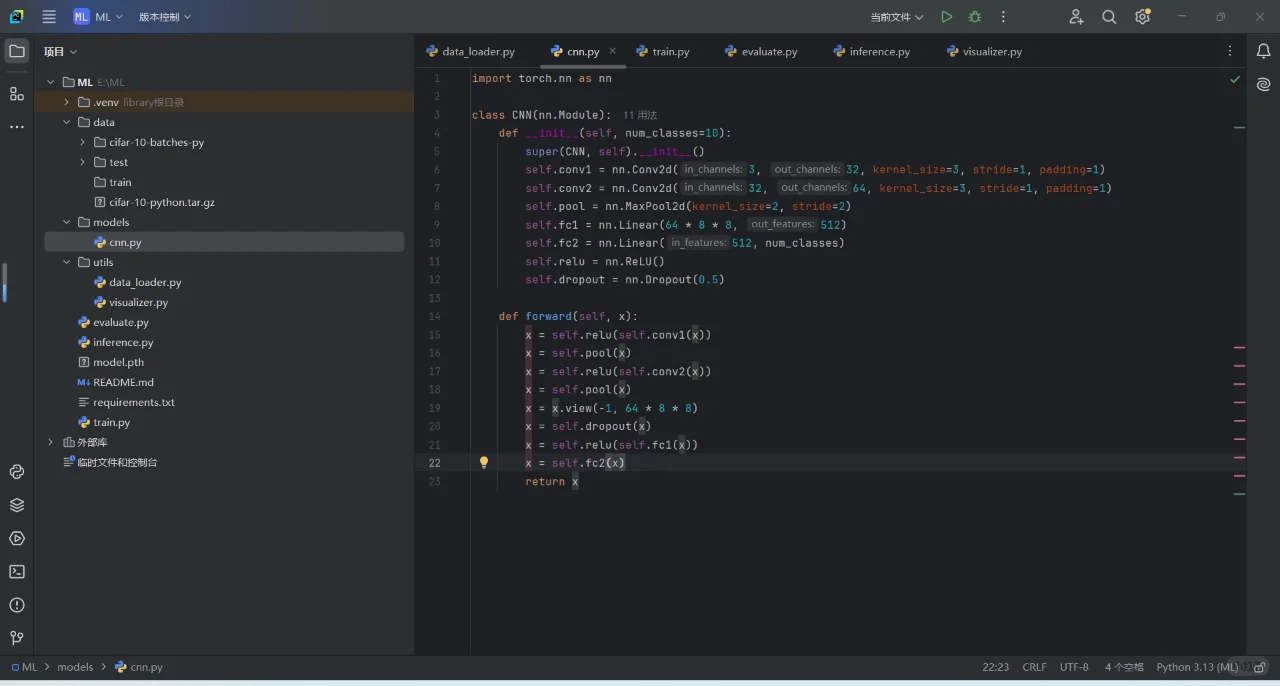Open the CRLF line separator selector
The width and height of the screenshot is (1280, 686).
1034,667
